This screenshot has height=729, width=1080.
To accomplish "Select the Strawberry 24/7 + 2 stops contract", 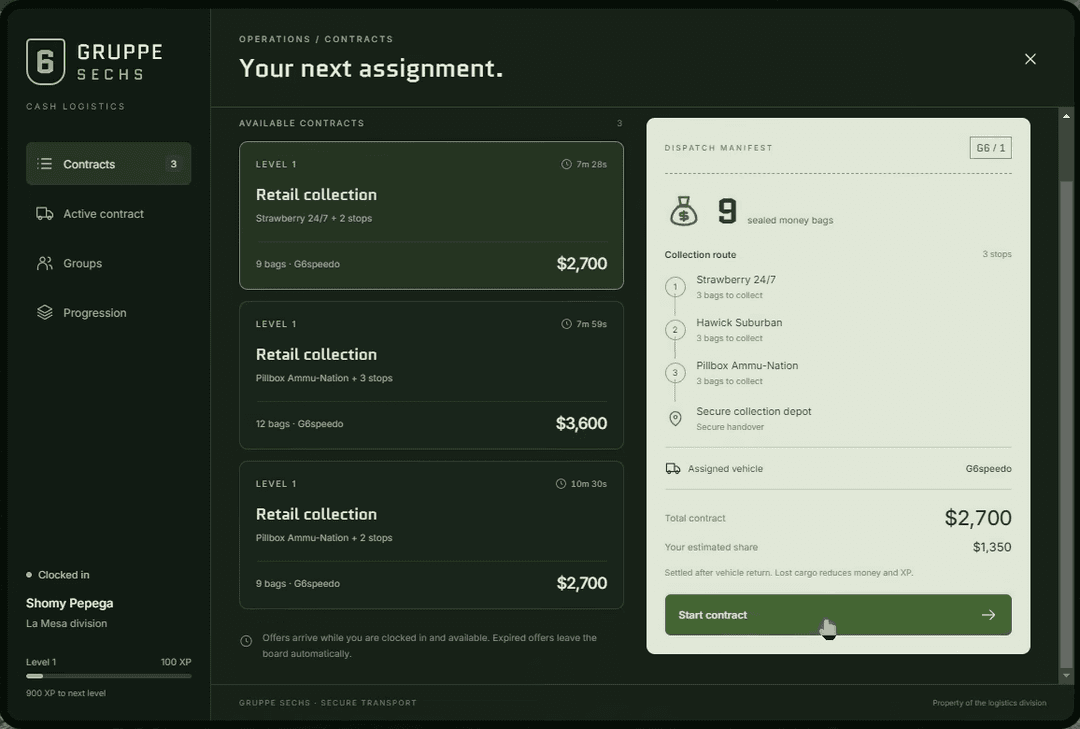I will [431, 215].
